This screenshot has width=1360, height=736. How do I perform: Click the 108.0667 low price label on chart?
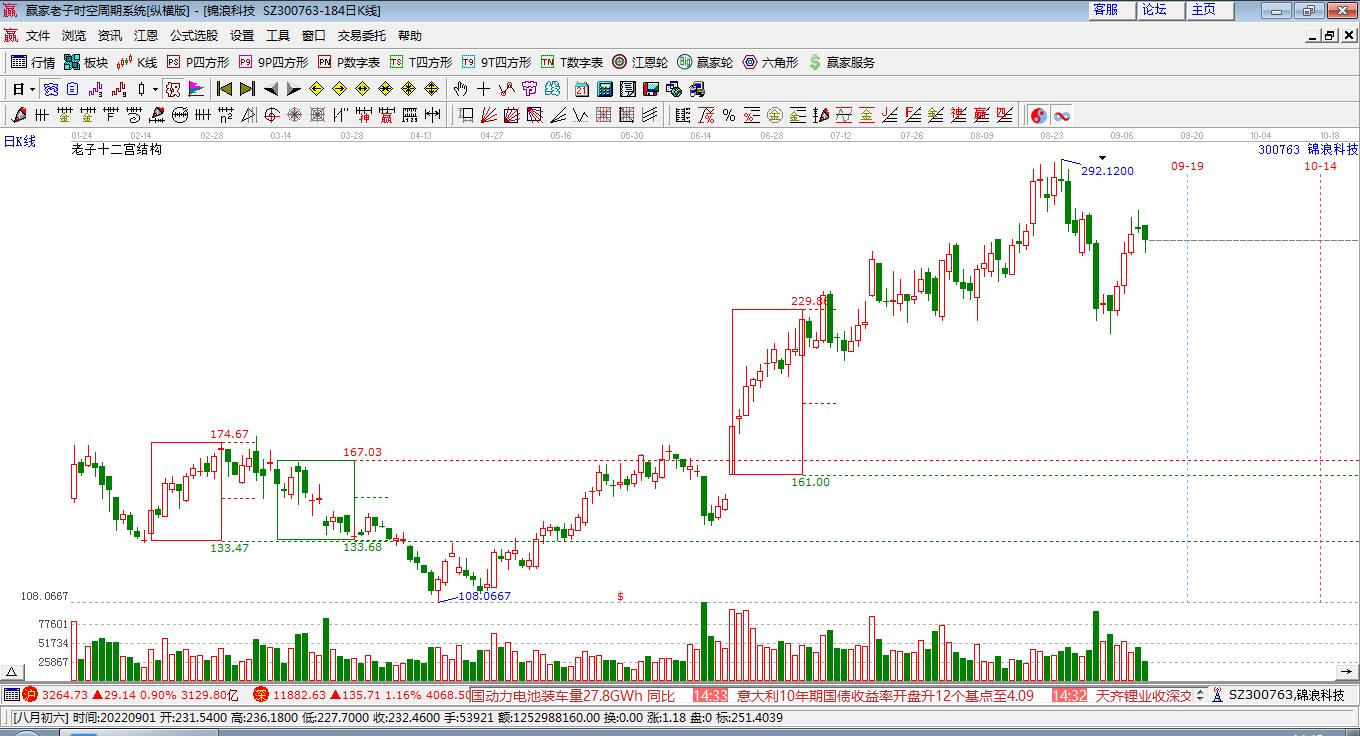(x=484, y=596)
